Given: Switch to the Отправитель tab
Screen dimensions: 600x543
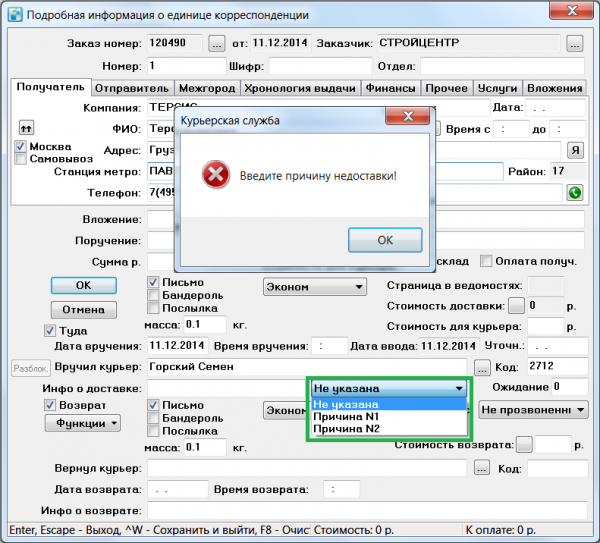Looking at the screenshot, I should click(132, 88).
